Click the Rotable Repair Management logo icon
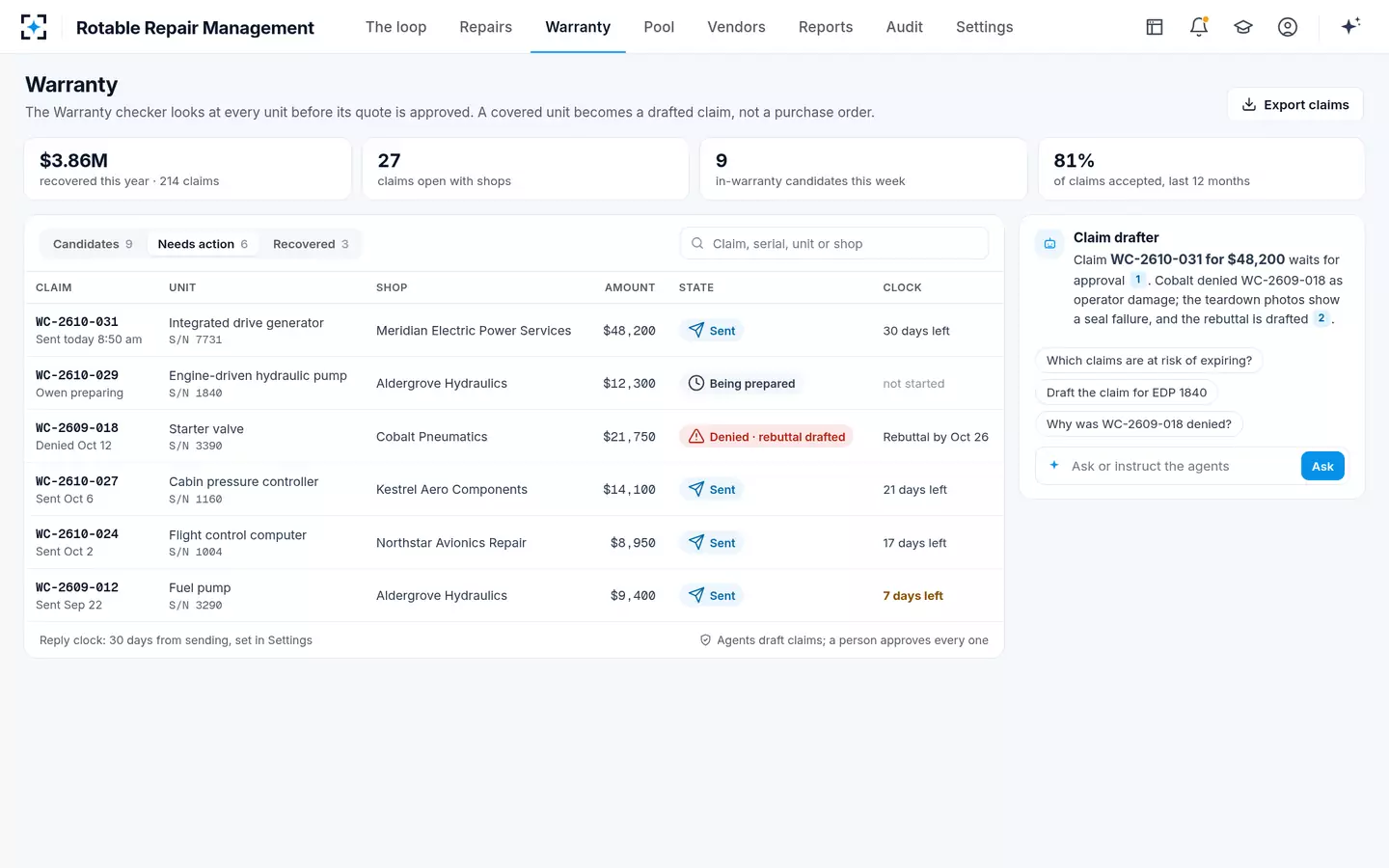Screen dimensions: 1389x868 click(x=34, y=27)
